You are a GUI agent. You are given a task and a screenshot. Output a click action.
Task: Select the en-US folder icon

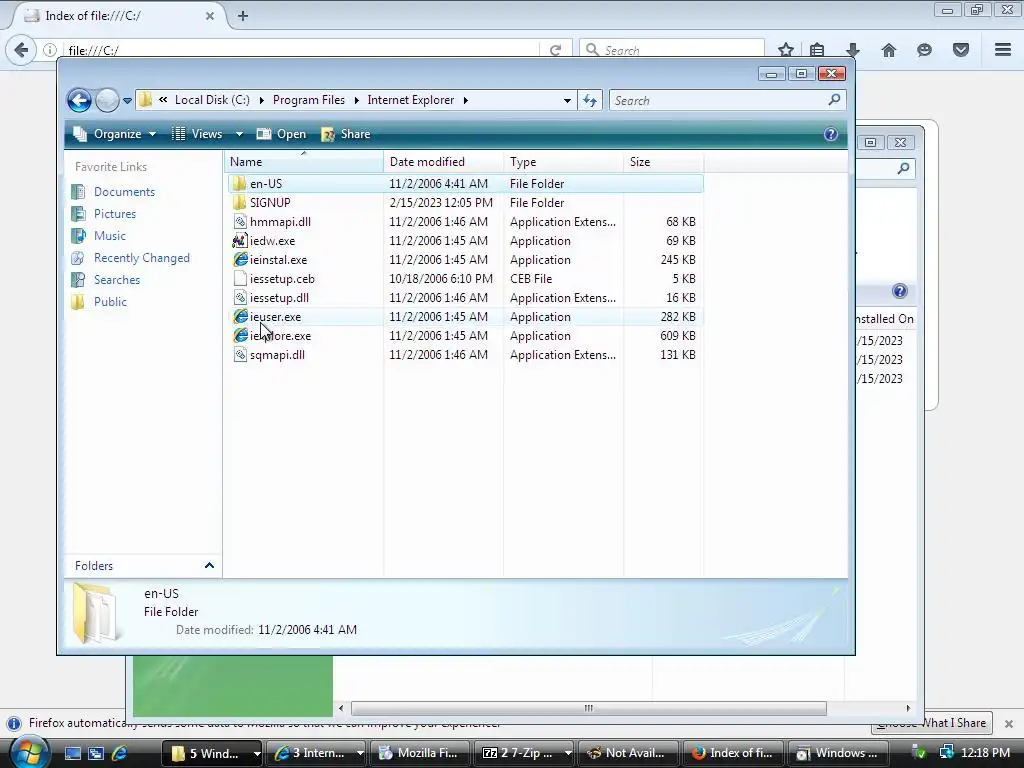240,184
